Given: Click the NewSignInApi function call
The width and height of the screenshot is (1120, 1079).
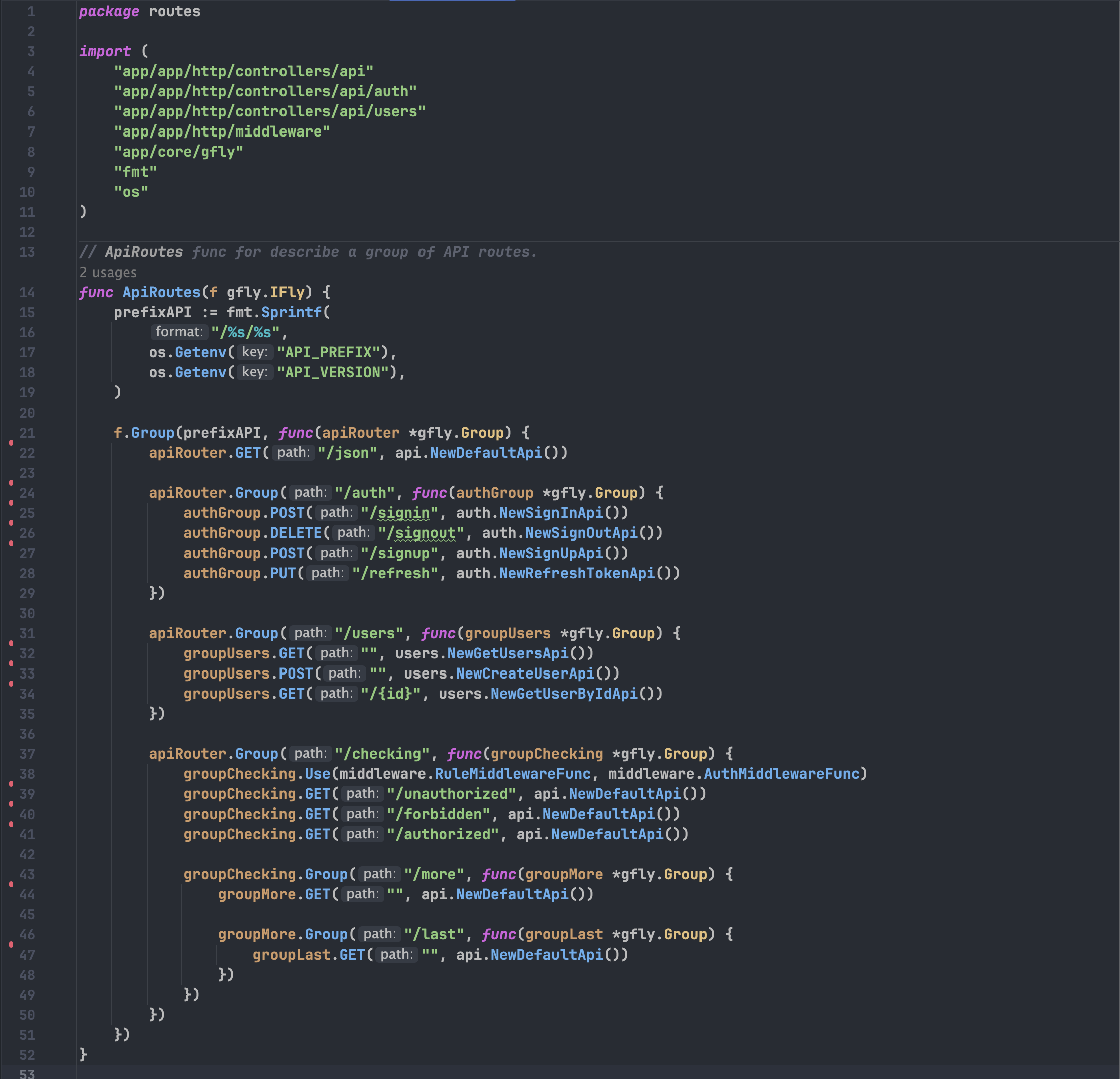Looking at the screenshot, I should click(551, 512).
